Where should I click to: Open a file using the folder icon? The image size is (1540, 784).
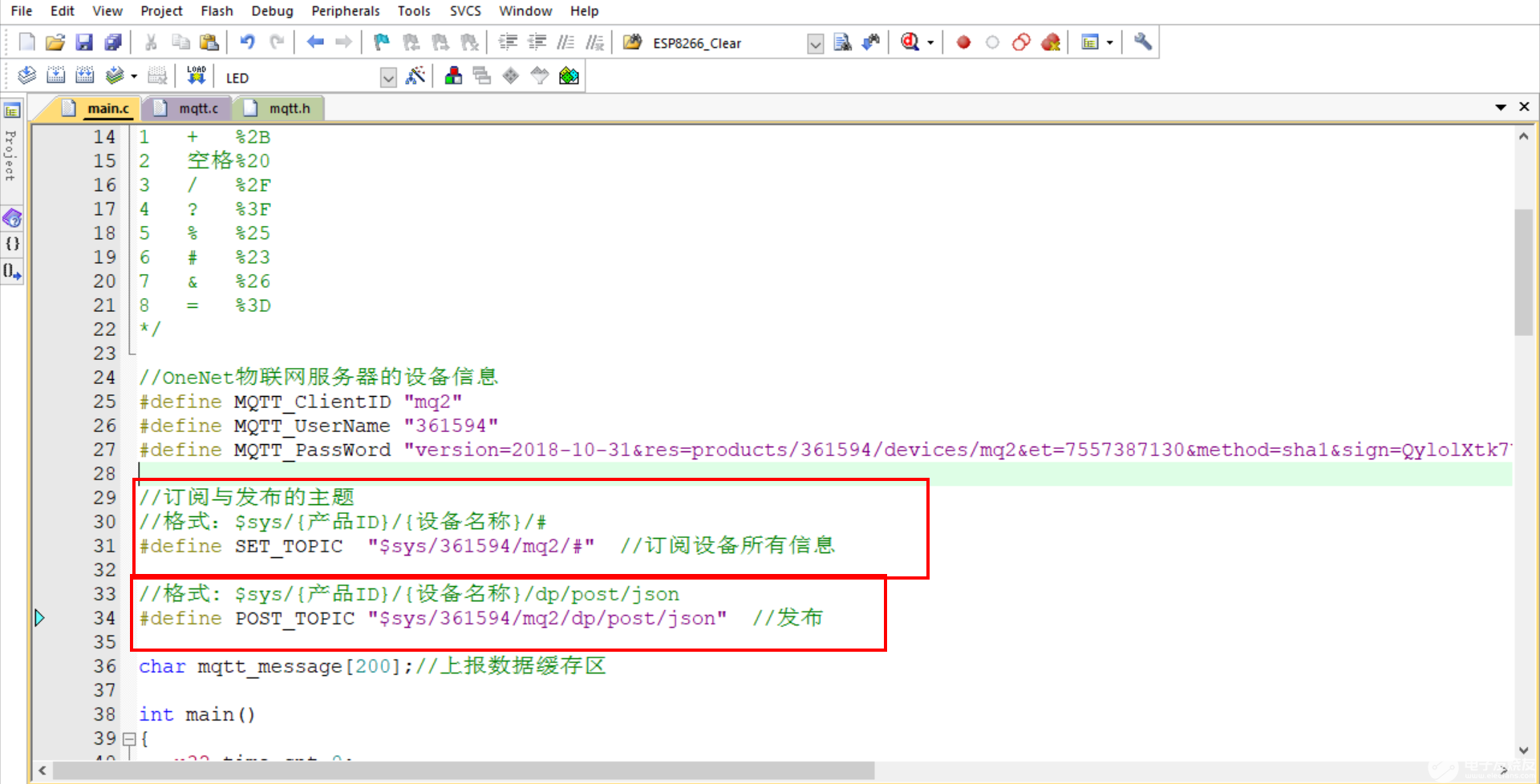[55, 42]
